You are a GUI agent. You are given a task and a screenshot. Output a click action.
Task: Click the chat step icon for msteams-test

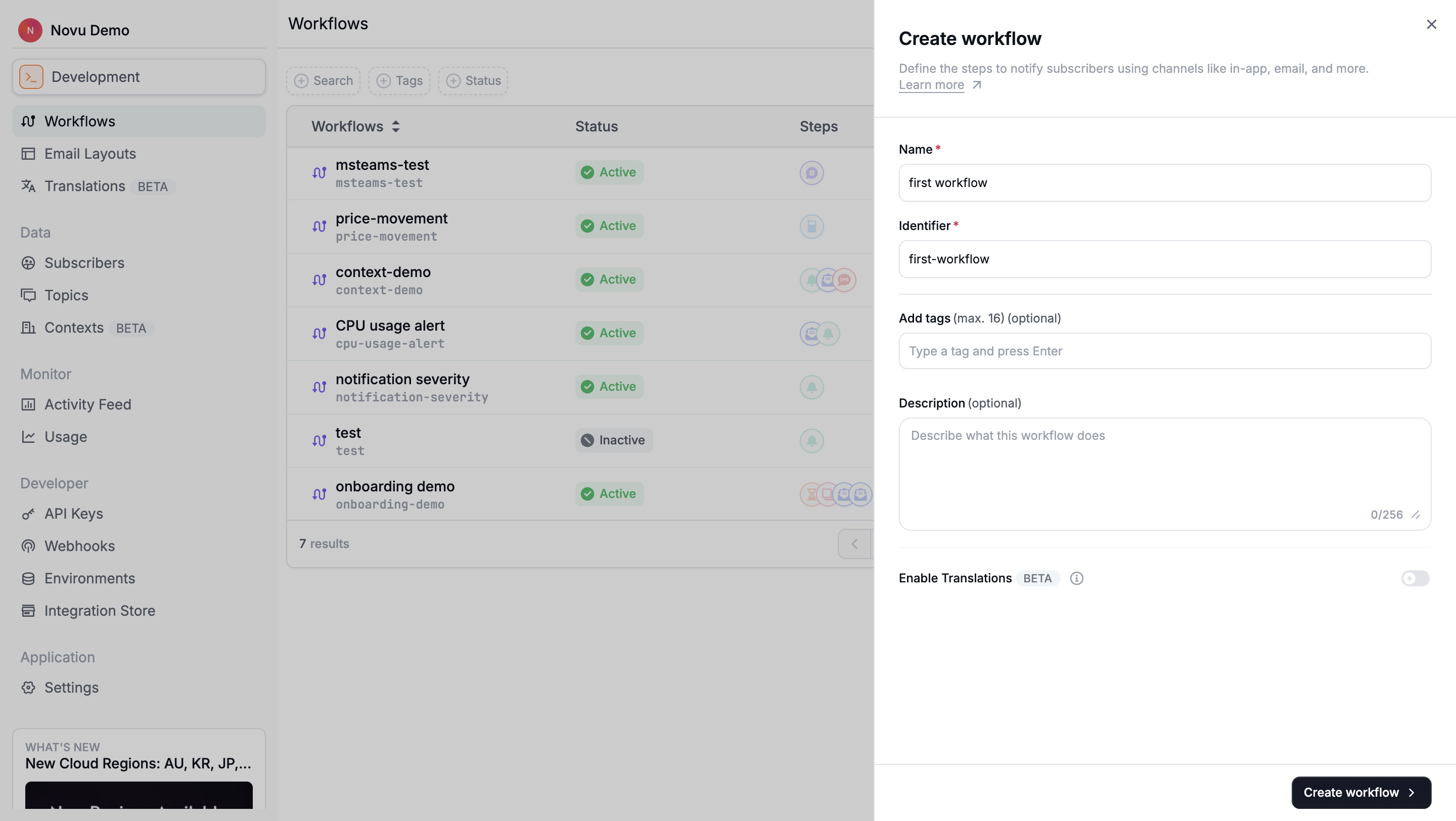click(x=811, y=172)
